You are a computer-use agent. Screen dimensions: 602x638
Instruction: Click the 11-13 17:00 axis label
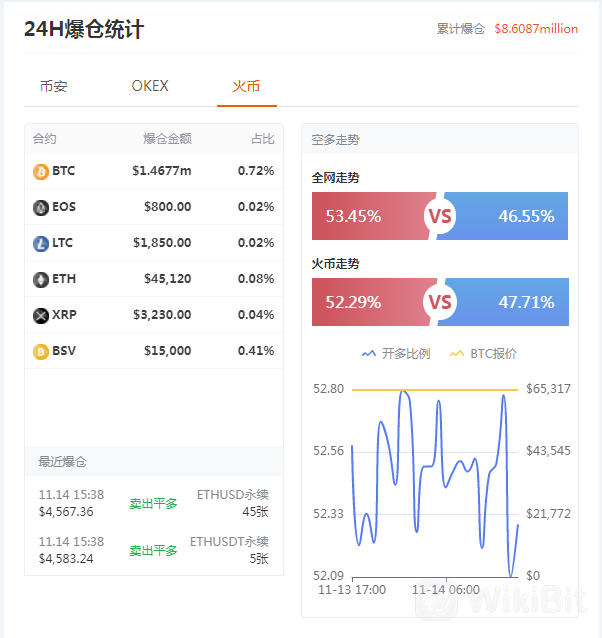(x=352, y=590)
